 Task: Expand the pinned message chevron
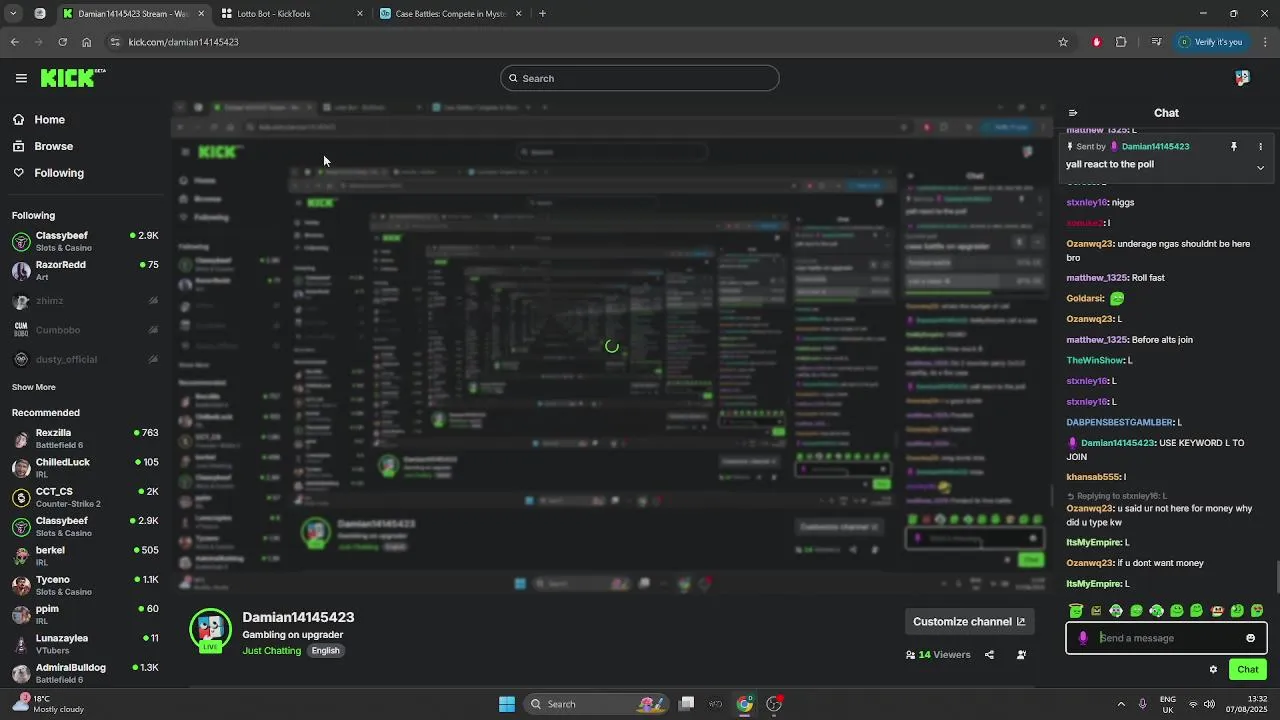point(1260,168)
